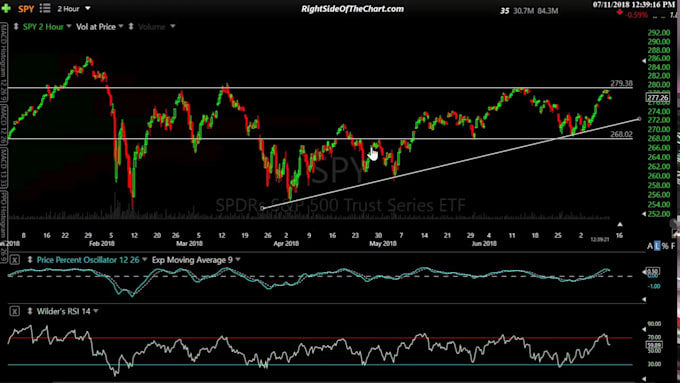Click the RSI teal oversold line at 30
Screen dimensions: 680x383
pos(320,365)
